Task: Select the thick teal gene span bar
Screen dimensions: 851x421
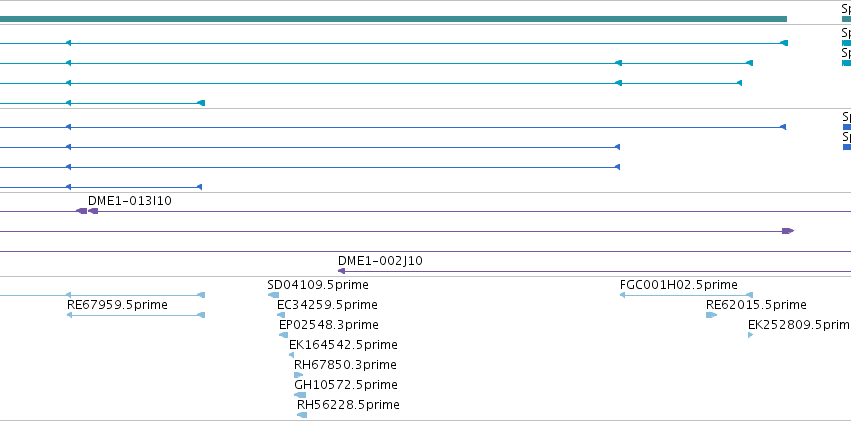Action: pyautogui.click(x=393, y=19)
